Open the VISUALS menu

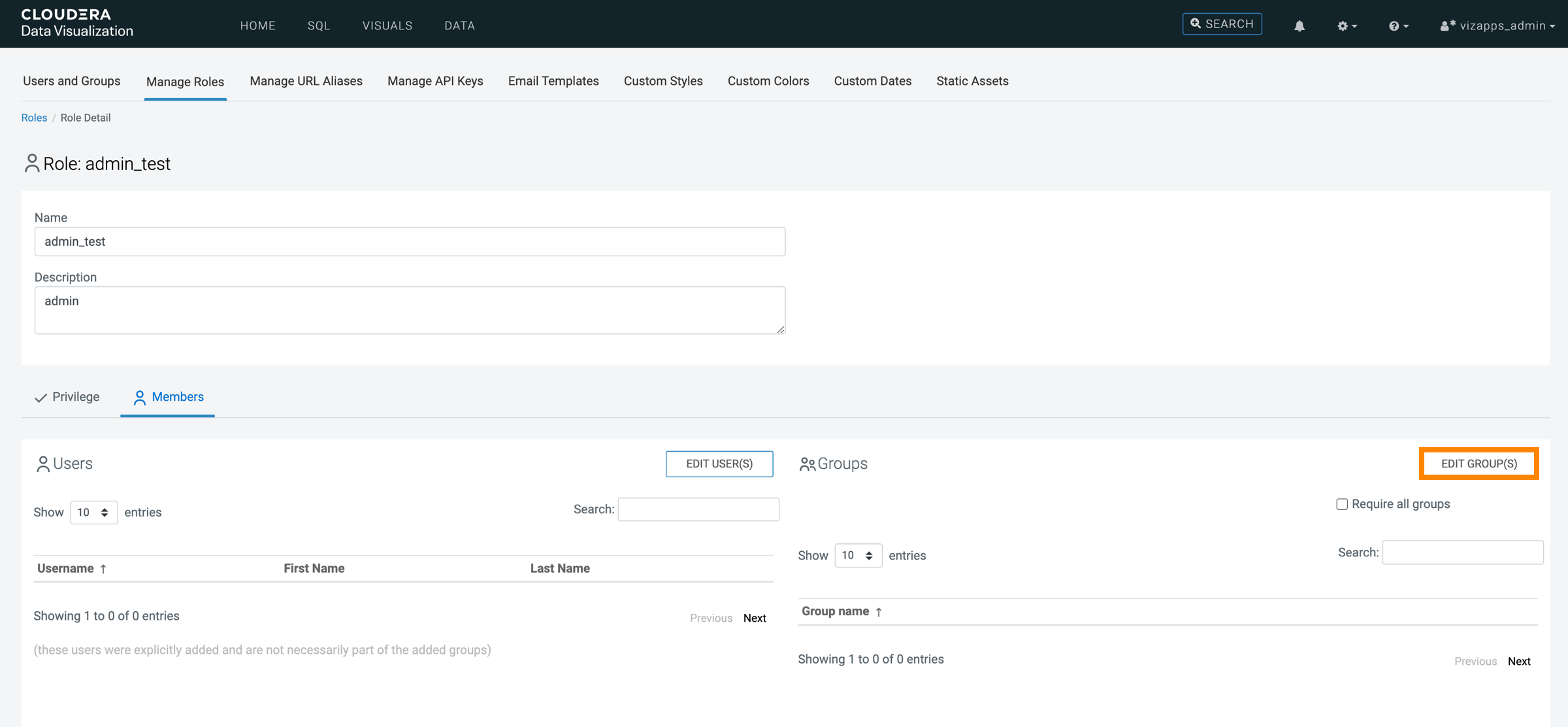point(387,25)
